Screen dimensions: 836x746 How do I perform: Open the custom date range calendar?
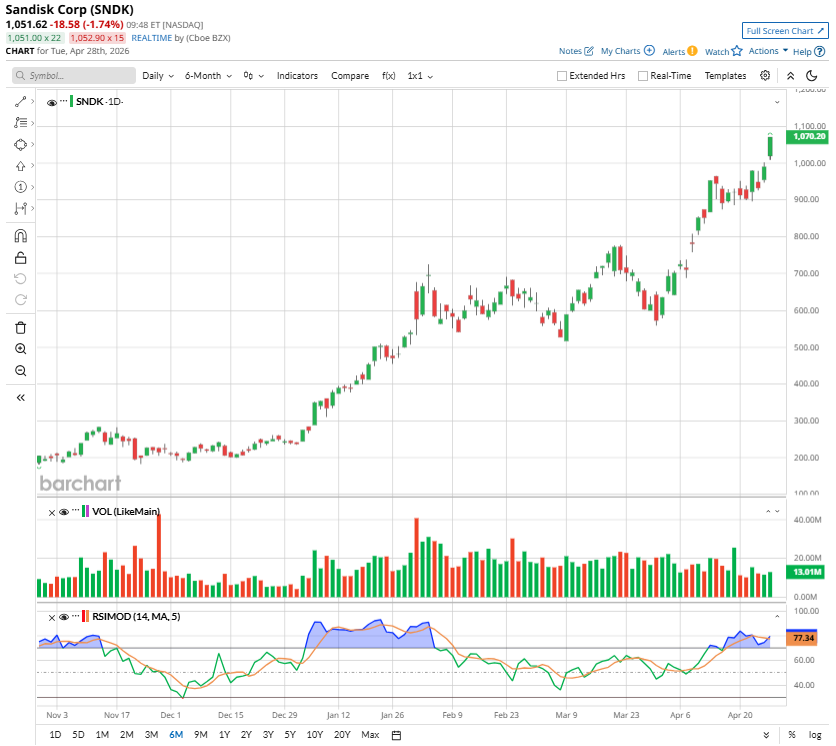click(x=396, y=735)
